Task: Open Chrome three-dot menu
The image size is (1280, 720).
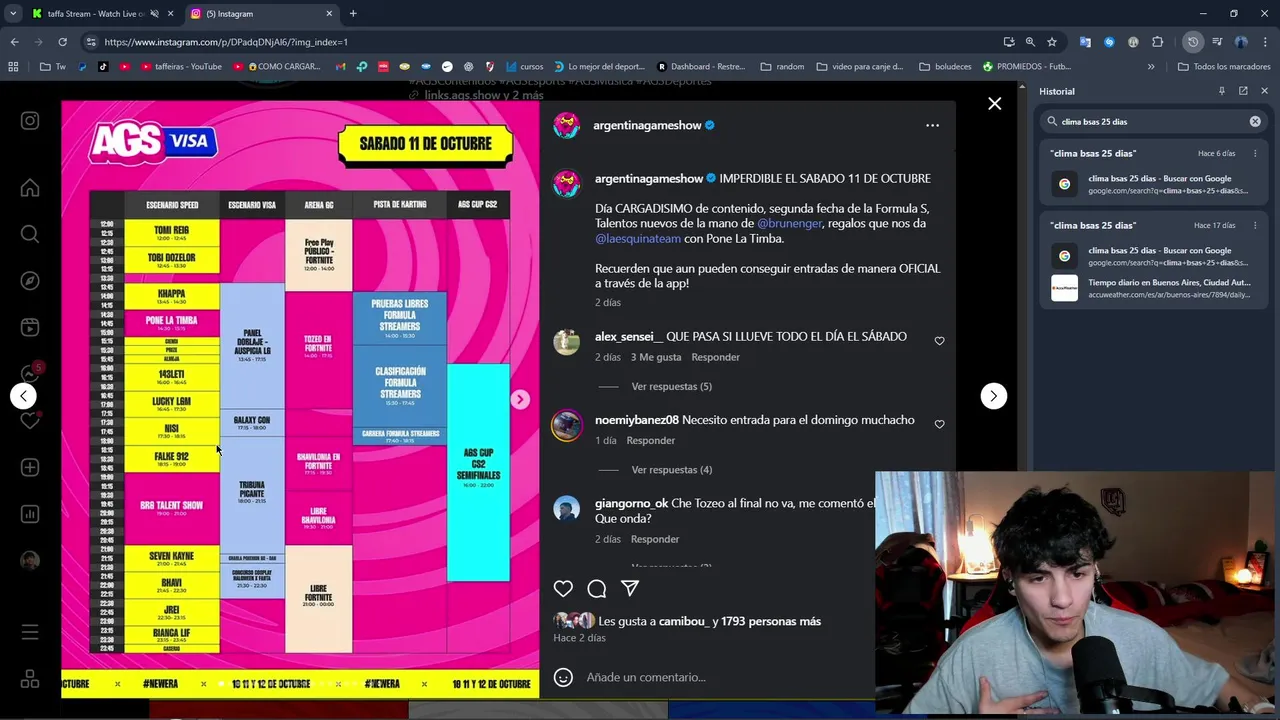Action: coord(1265,42)
